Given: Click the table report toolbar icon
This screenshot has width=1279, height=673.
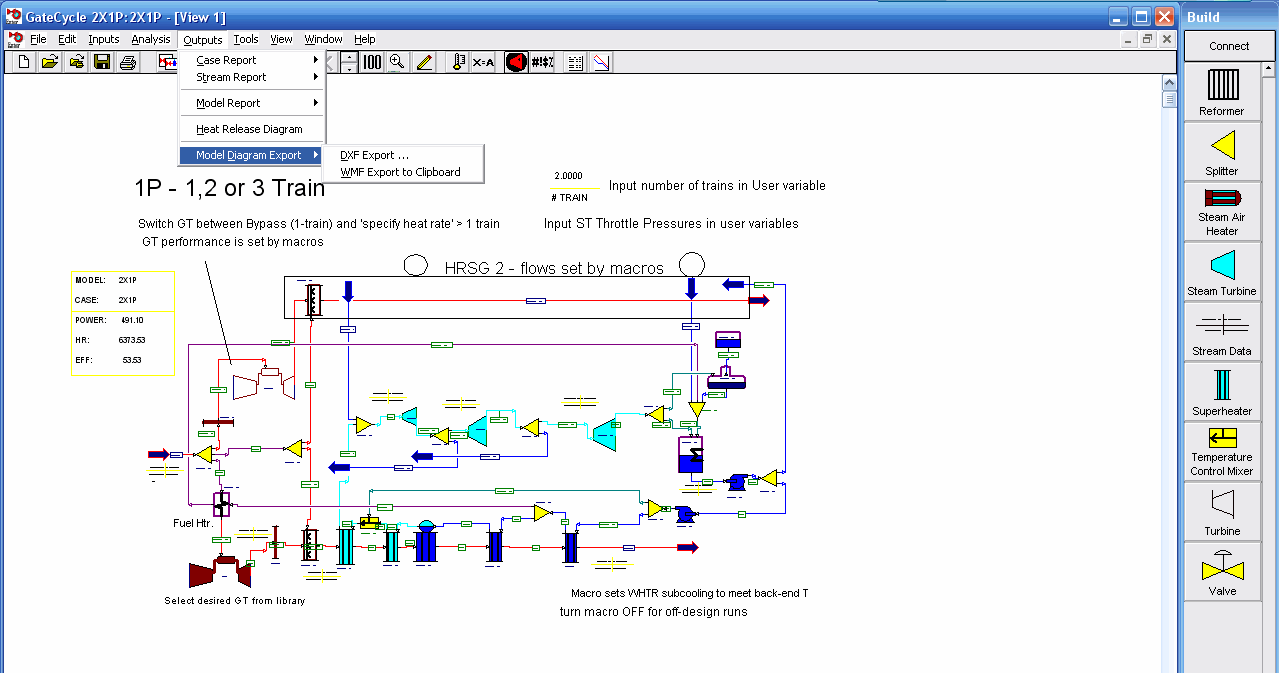Looking at the screenshot, I should click(575, 62).
